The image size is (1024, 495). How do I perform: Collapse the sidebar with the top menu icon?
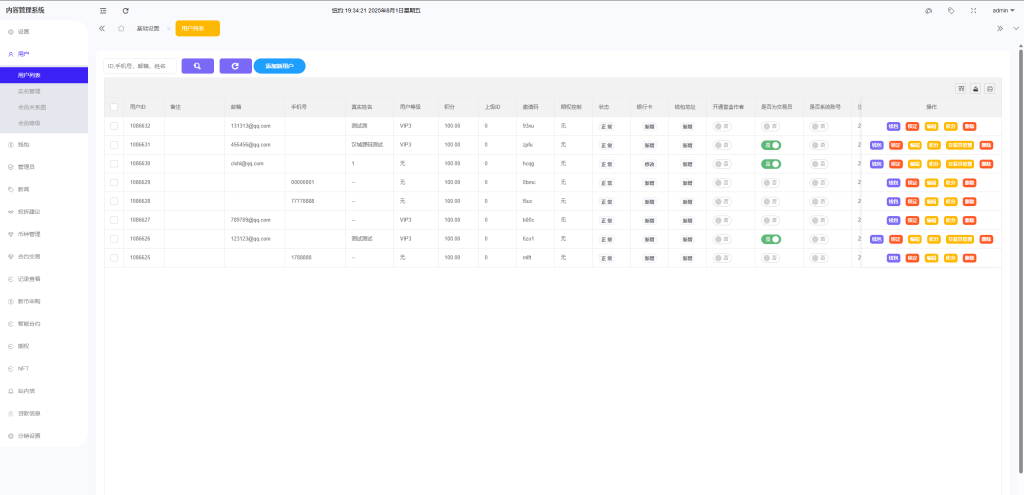tap(103, 10)
